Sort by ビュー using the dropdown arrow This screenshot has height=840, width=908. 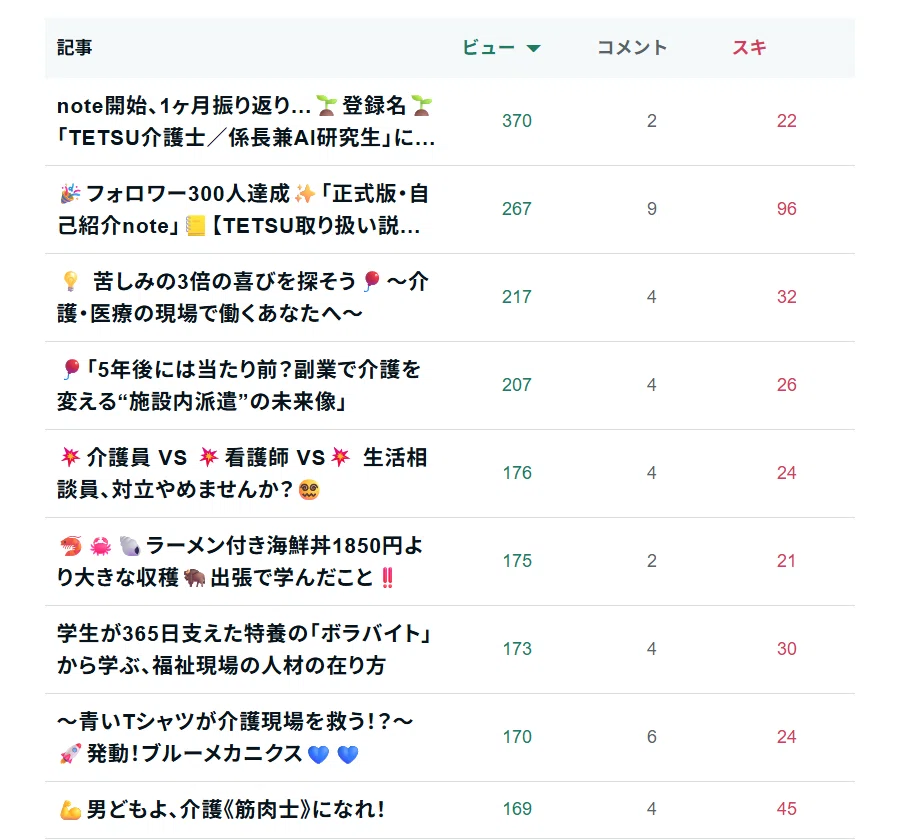(533, 48)
